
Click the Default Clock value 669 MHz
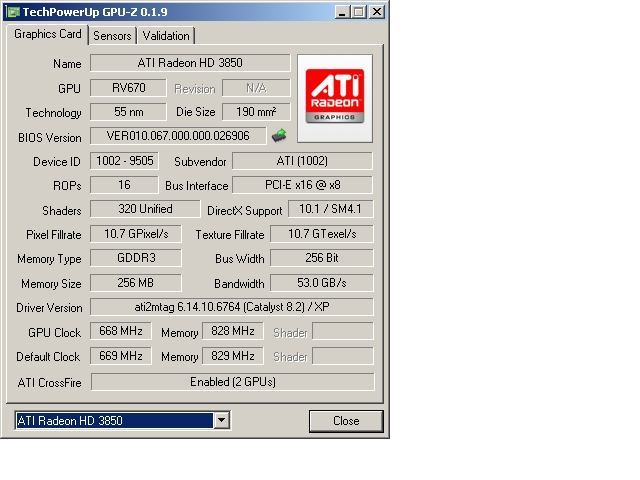click(x=120, y=356)
